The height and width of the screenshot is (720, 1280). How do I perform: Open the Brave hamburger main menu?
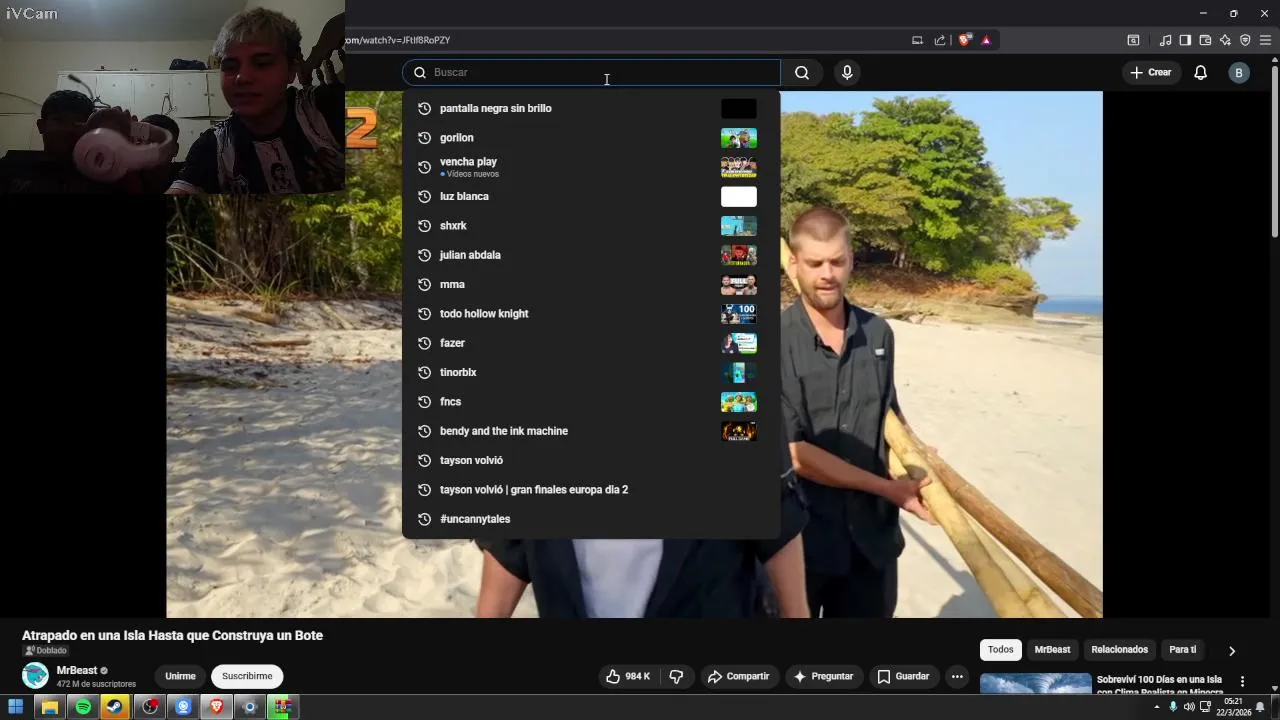coord(1265,40)
